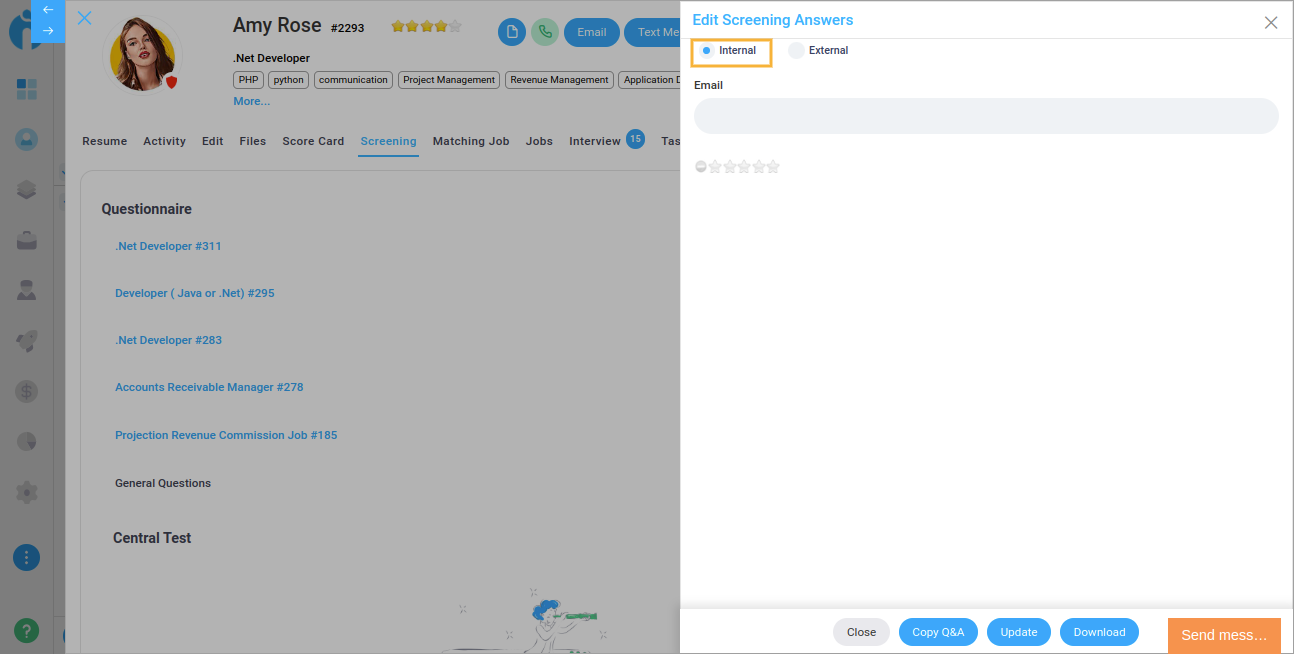Open the dollar sign icon in sidebar
The width and height of the screenshot is (1294, 654).
click(x=27, y=391)
